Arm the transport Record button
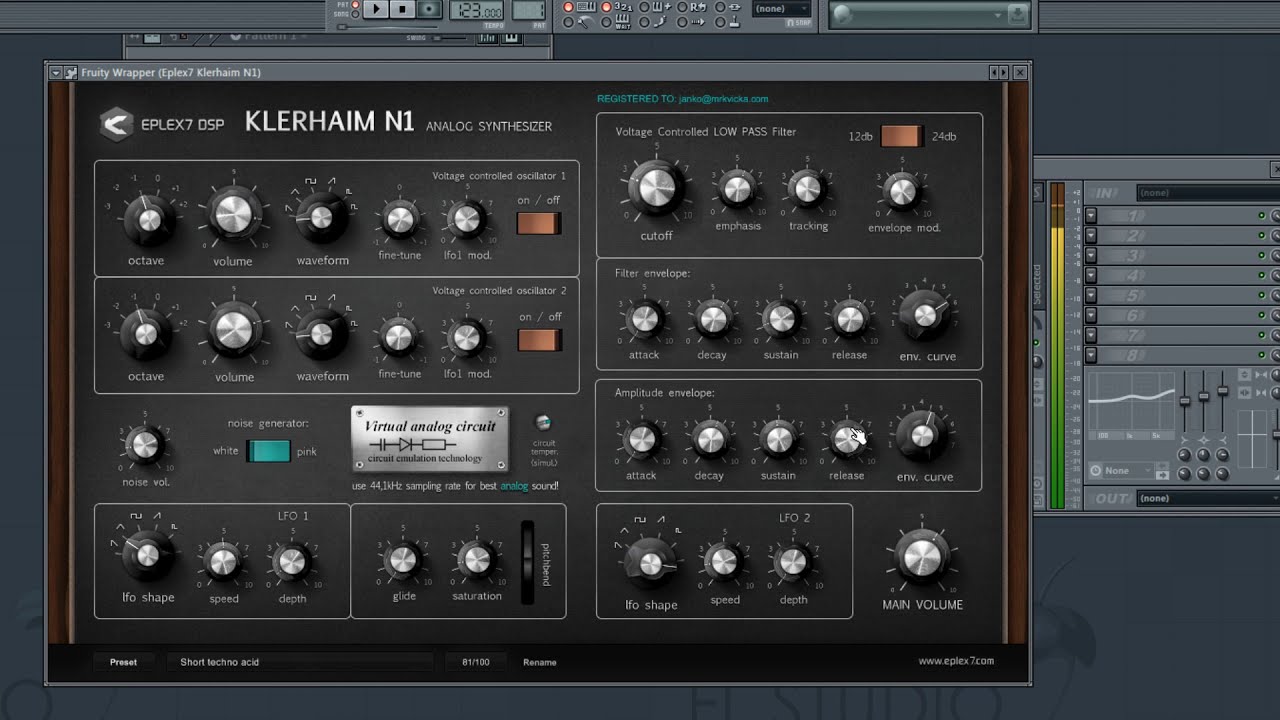1280x720 pixels. click(x=429, y=9)
